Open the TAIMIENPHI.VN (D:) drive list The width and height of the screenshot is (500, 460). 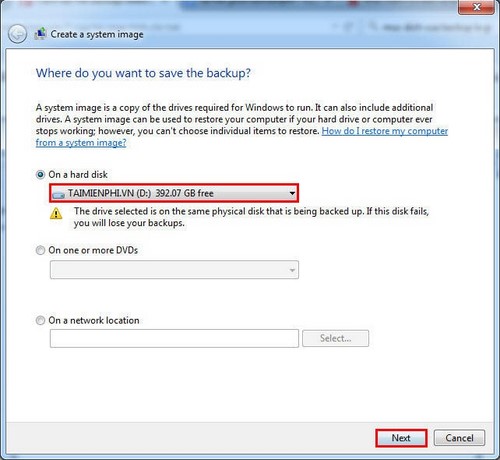coord(174,193)
